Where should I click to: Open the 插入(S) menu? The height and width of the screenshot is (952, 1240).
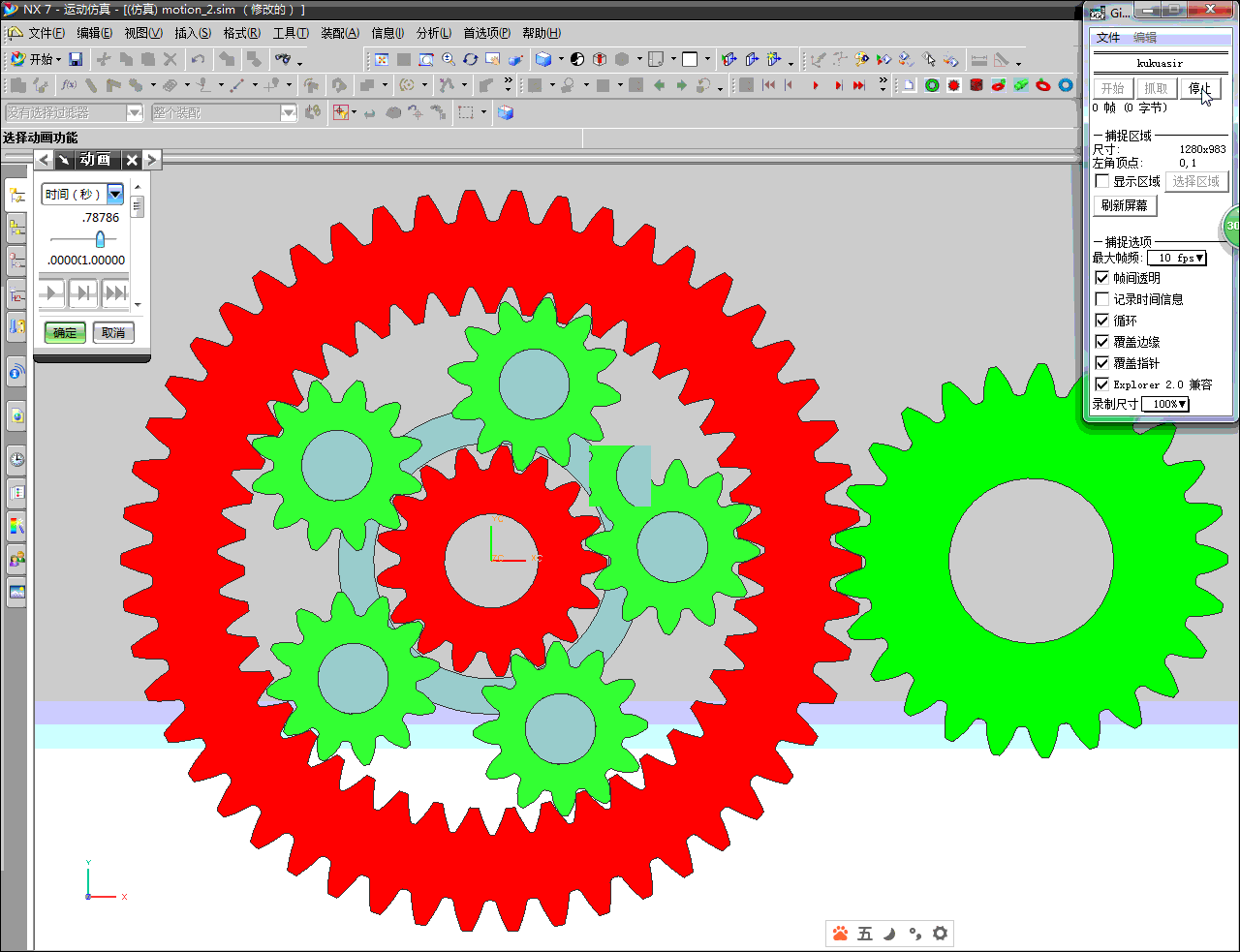[x=193, y=33]
